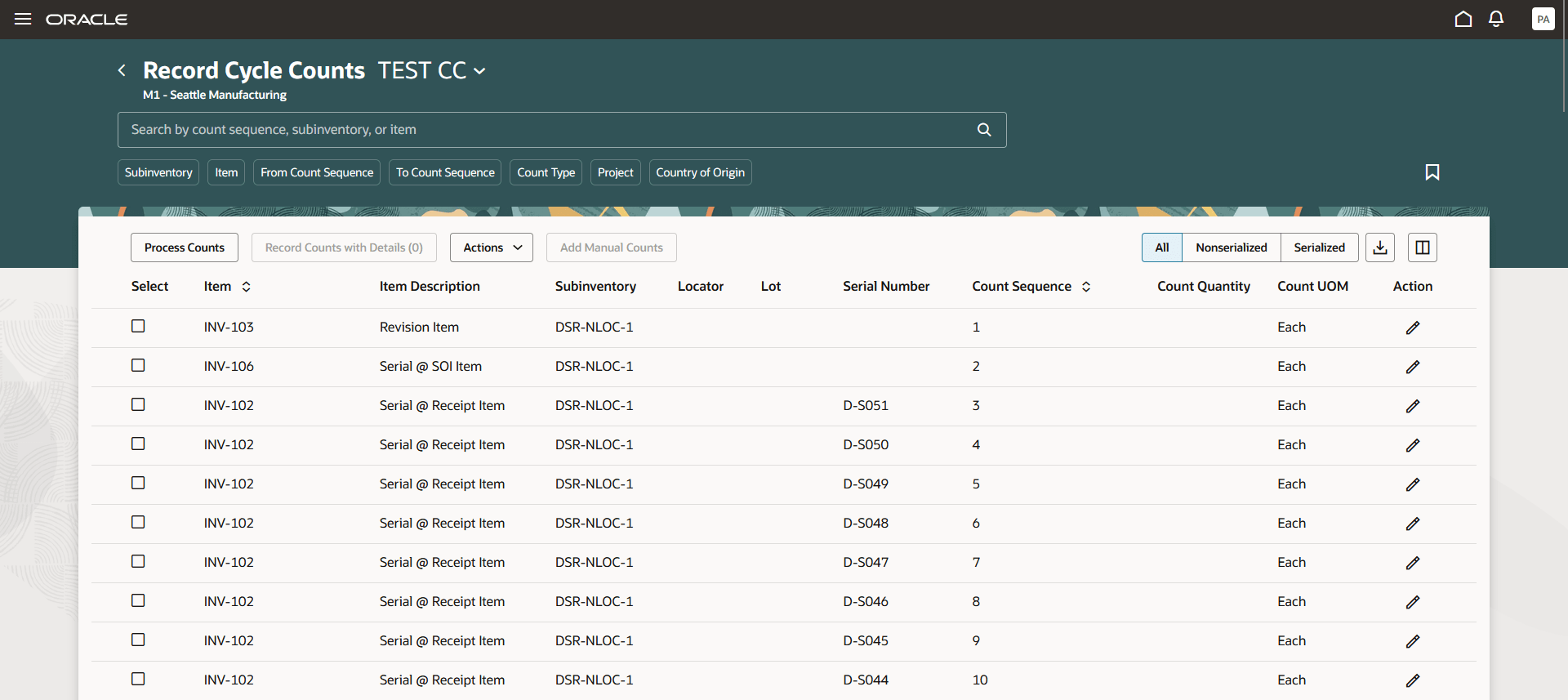Go back using the left chevron
This screenshot has height=700, width=1568.
[x=122, y=71]
